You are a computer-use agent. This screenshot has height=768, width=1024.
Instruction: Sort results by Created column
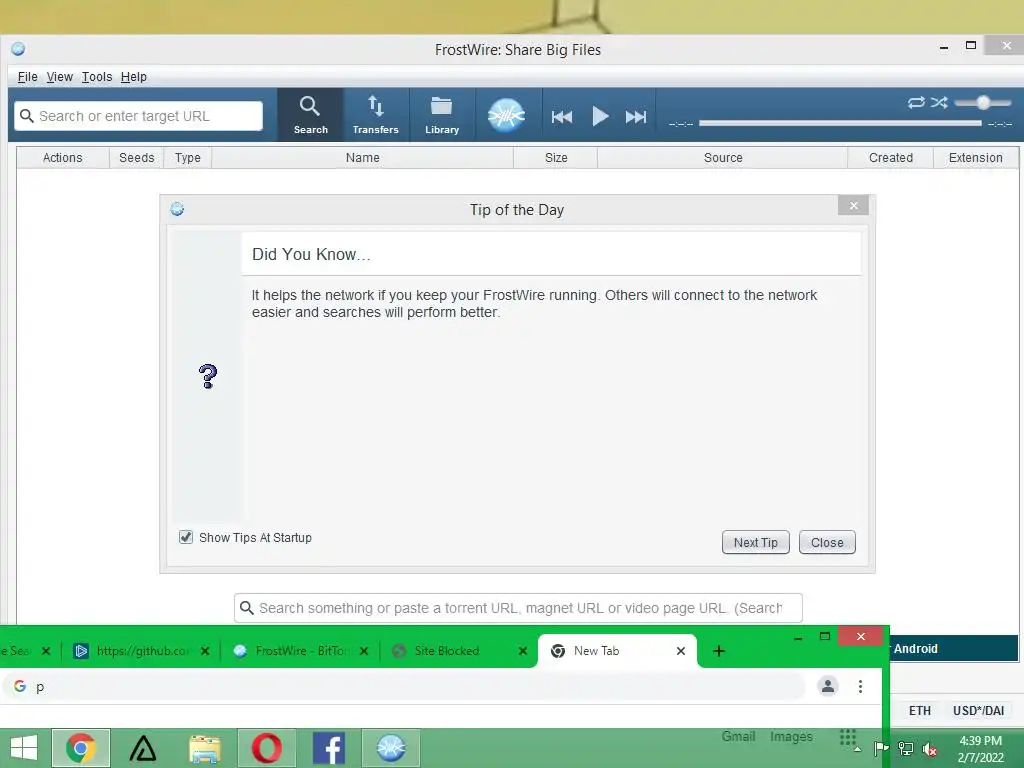891,157
